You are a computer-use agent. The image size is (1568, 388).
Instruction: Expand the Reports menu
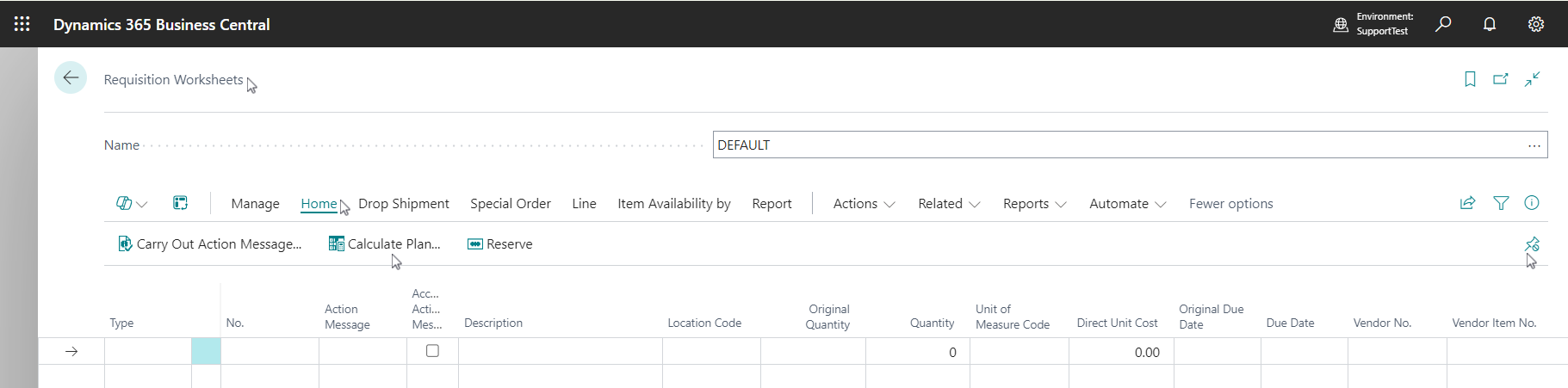click(1034, 204)
